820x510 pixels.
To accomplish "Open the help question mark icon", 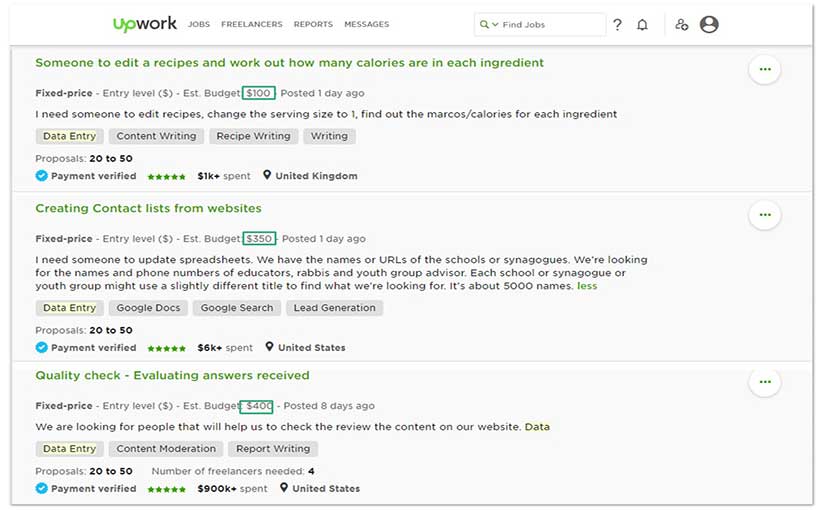I will tap(618, 25).
